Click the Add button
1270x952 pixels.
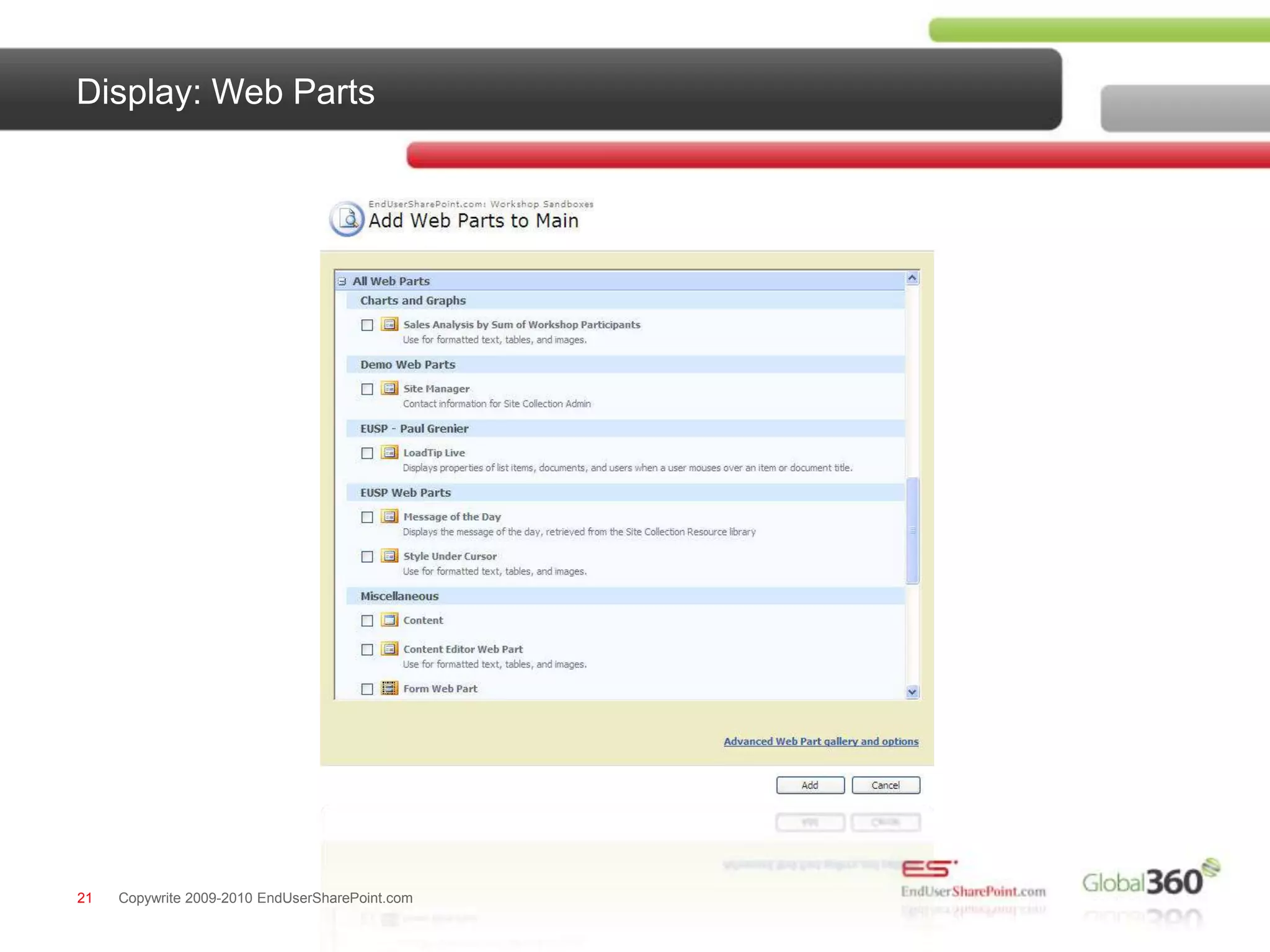pos(810,785)
